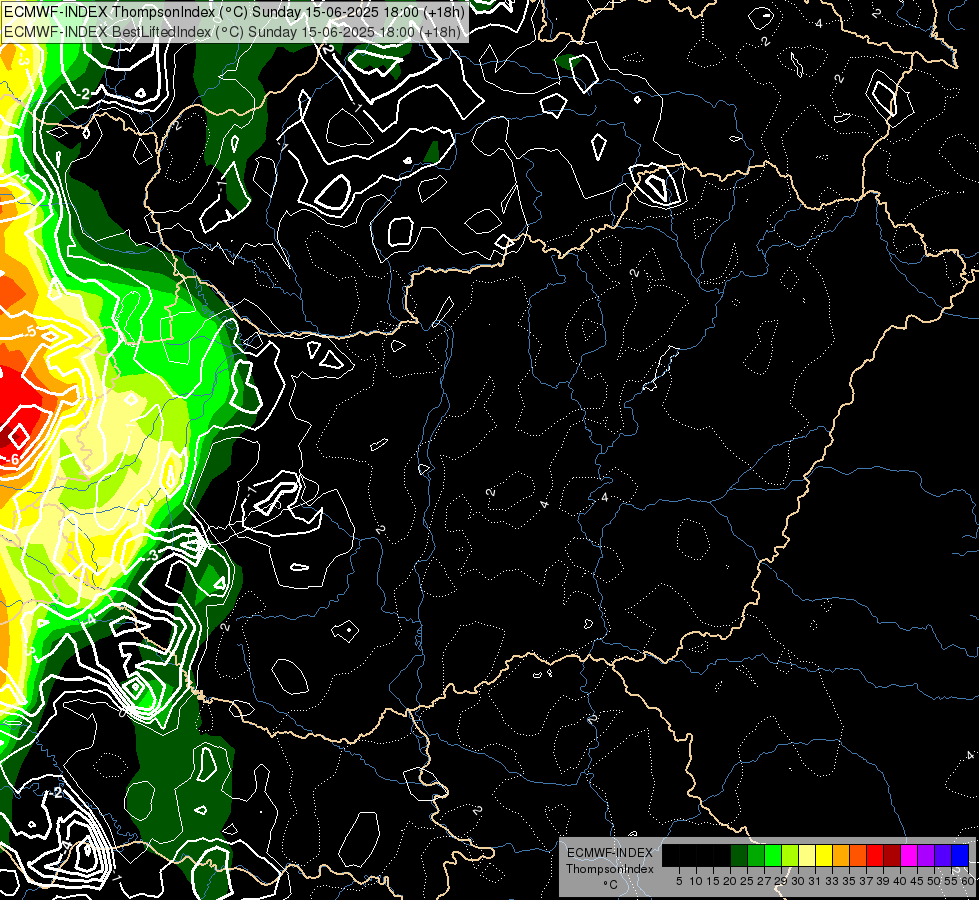Screen dimensions: 979x900
Task: Click the legend scale value 31
Action: point(815,881)
